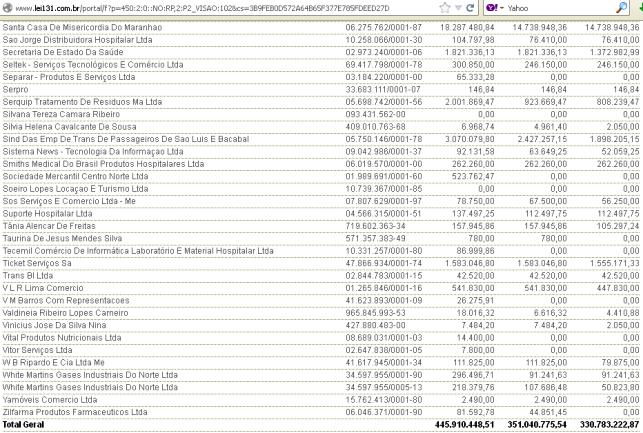The width and height of the screenshot is (643, 433).
Task: Click Suporte Hospitalar Ltda
Action: tap(47, 214)
